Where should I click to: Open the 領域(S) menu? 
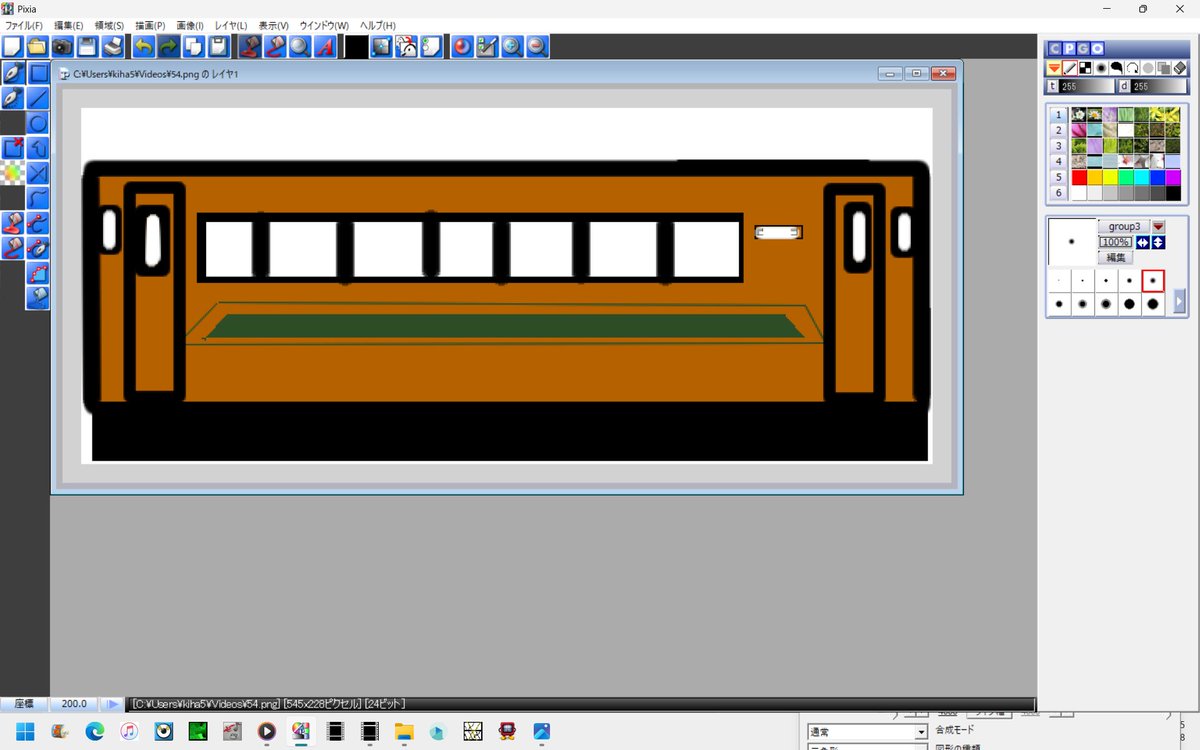tap(109, 25)
